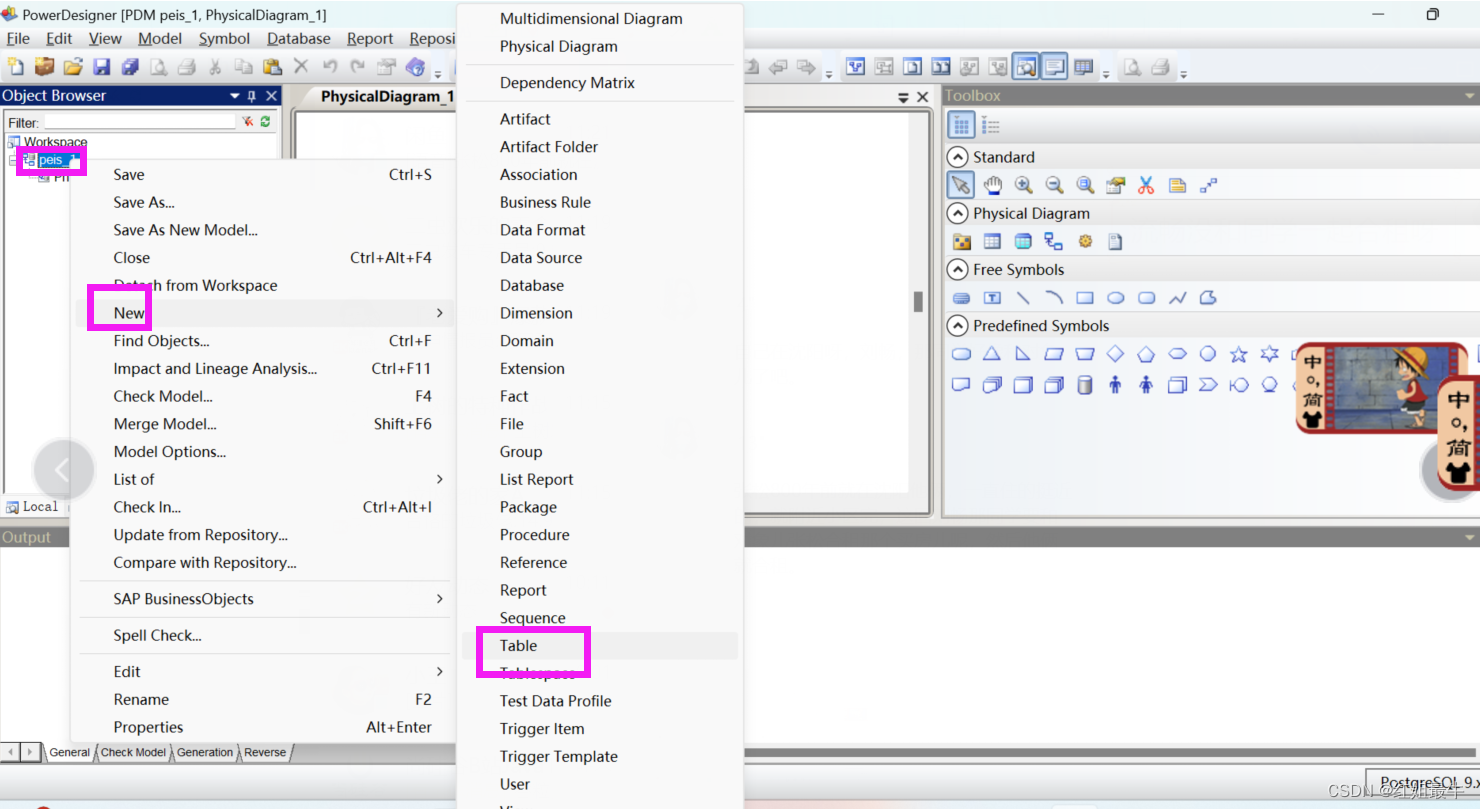
Task: Choose Table from the New submenu
Action: tap(518, 646)
